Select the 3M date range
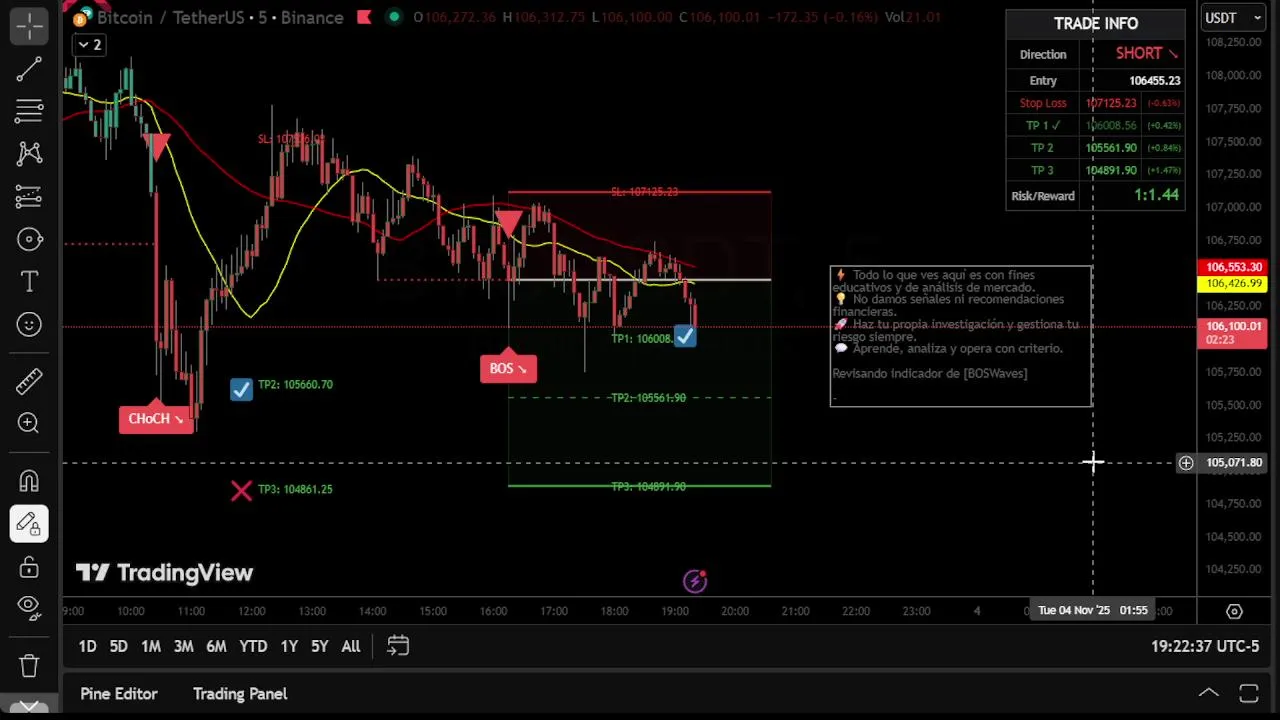The height and width of the screenshot is (720, 1280). [x=183, y=646]
